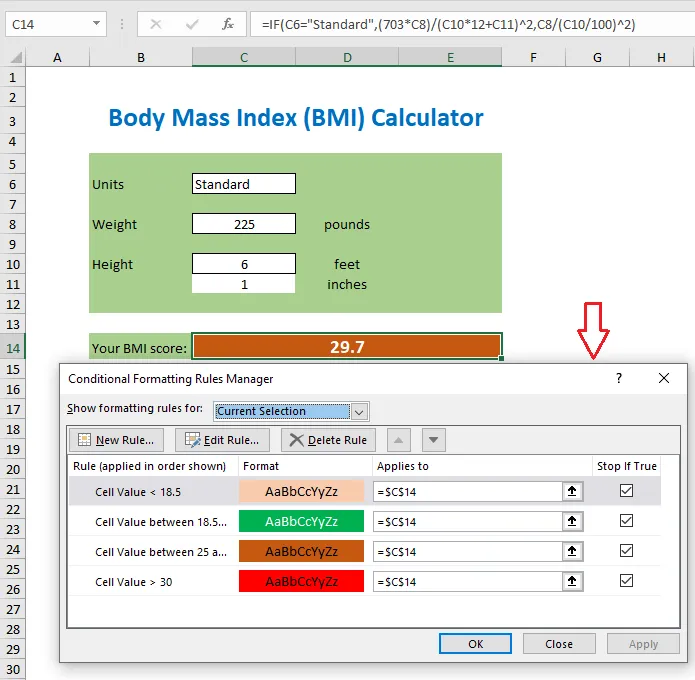
Task: Click Applies to field of 'between 18.5' rule
Action: click(468, 521)
